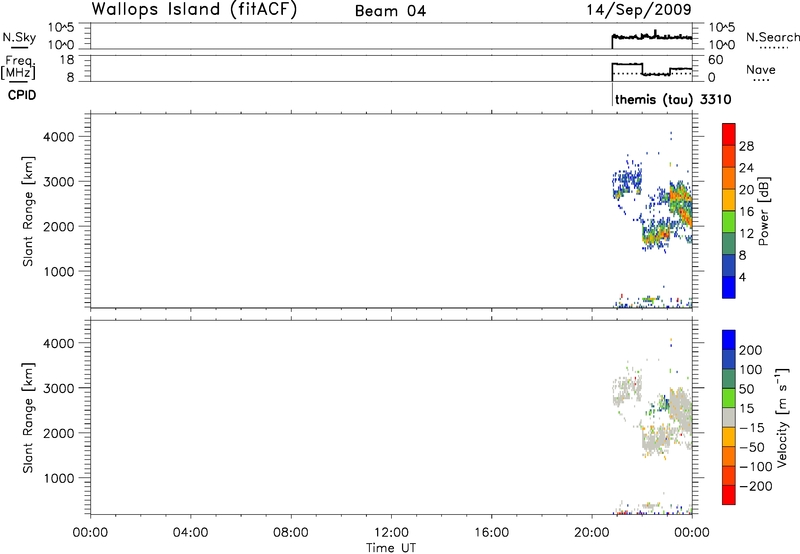Click the "60" Nave axis tick
800x554 pixels.
pyautogui.click(x=715, y=60)
